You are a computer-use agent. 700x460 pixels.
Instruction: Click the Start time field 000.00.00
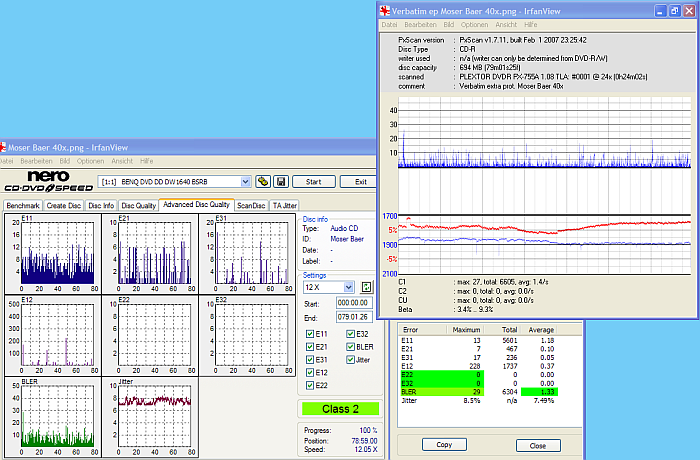[354, 303]
